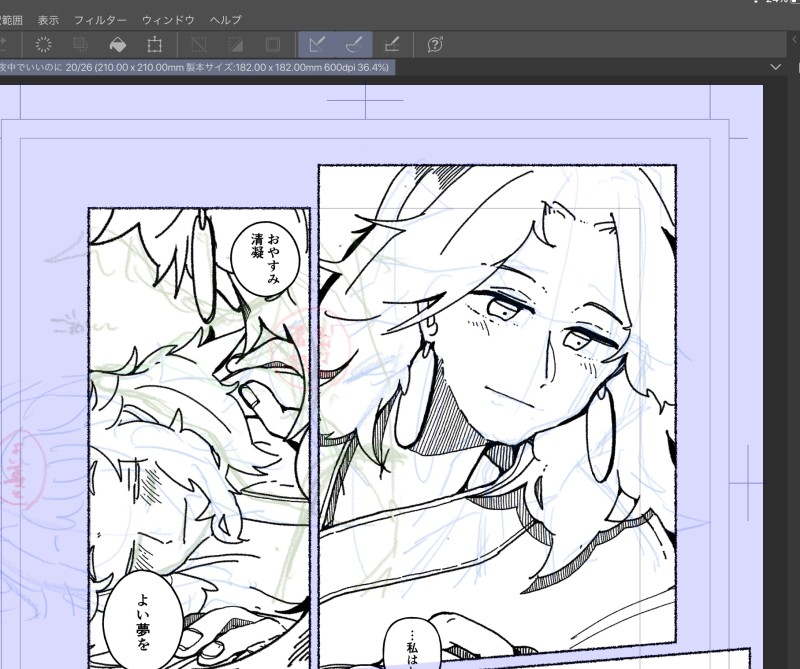Collapse the right palette dock arrow
This screenshot has width=800, height=669.
coord(795,39)
